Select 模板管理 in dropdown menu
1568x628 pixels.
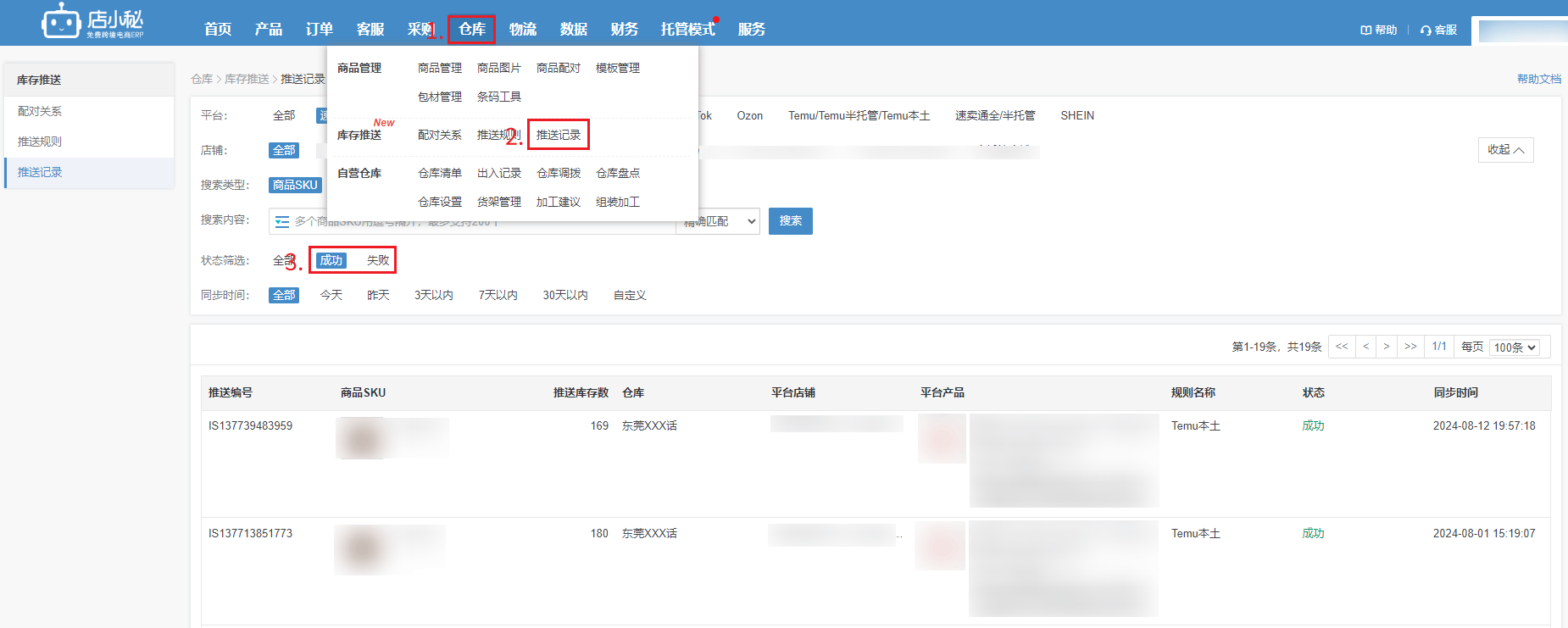point(618,68)
